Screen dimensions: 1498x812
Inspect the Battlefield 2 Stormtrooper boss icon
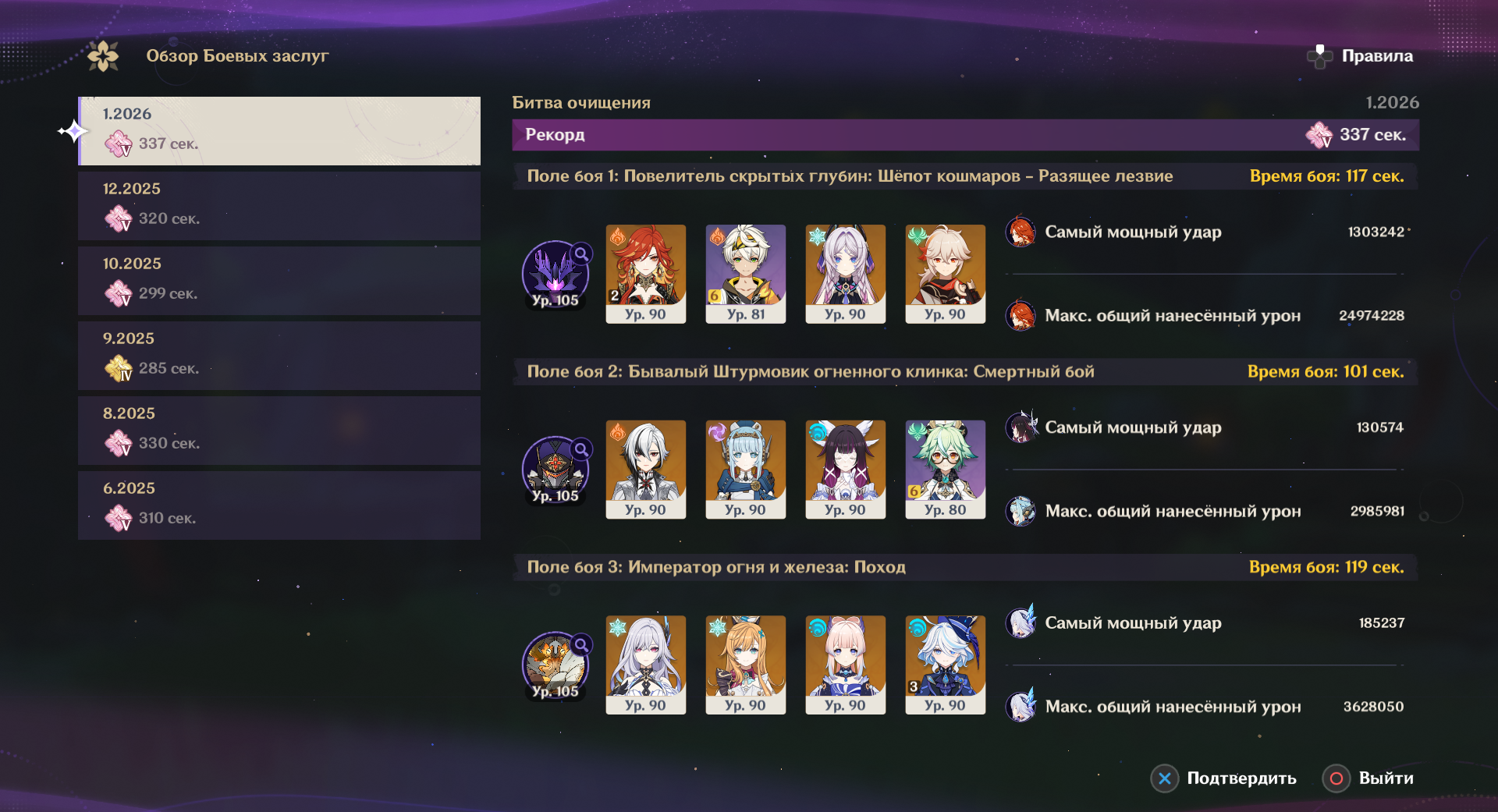point(556,470)
